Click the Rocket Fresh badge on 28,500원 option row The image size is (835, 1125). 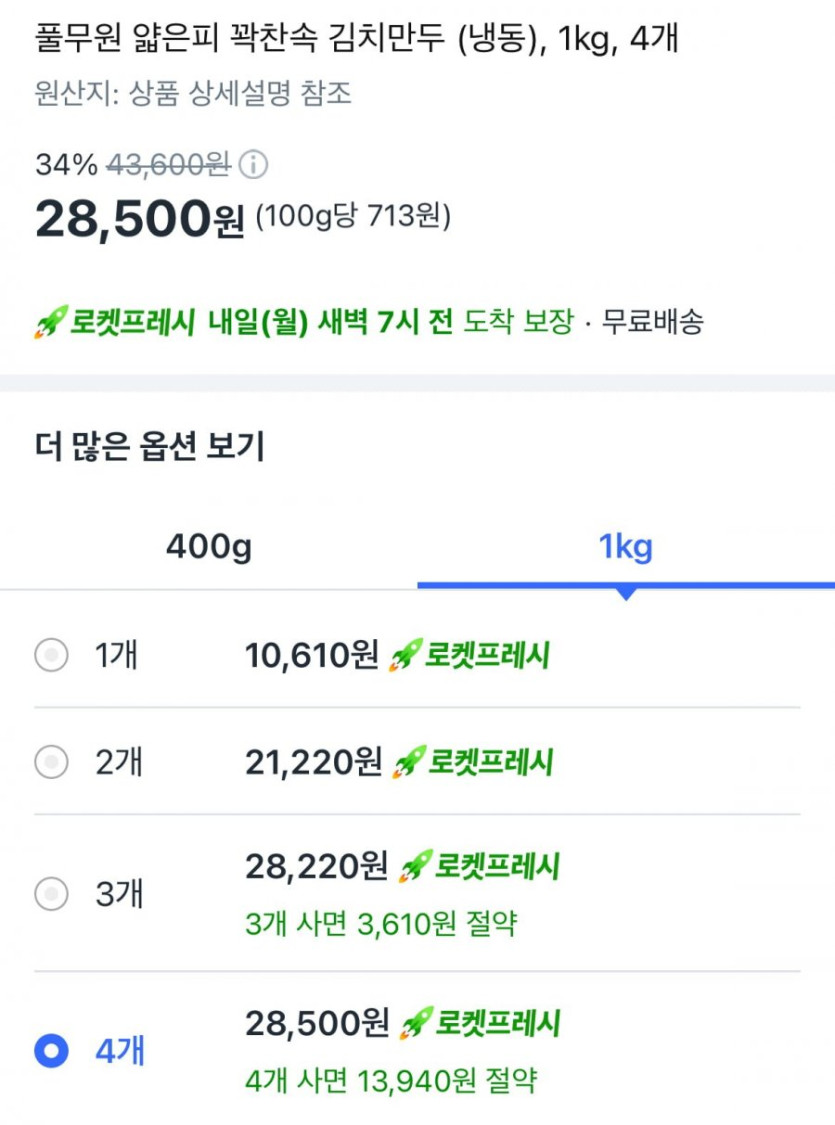[481, 1024]
